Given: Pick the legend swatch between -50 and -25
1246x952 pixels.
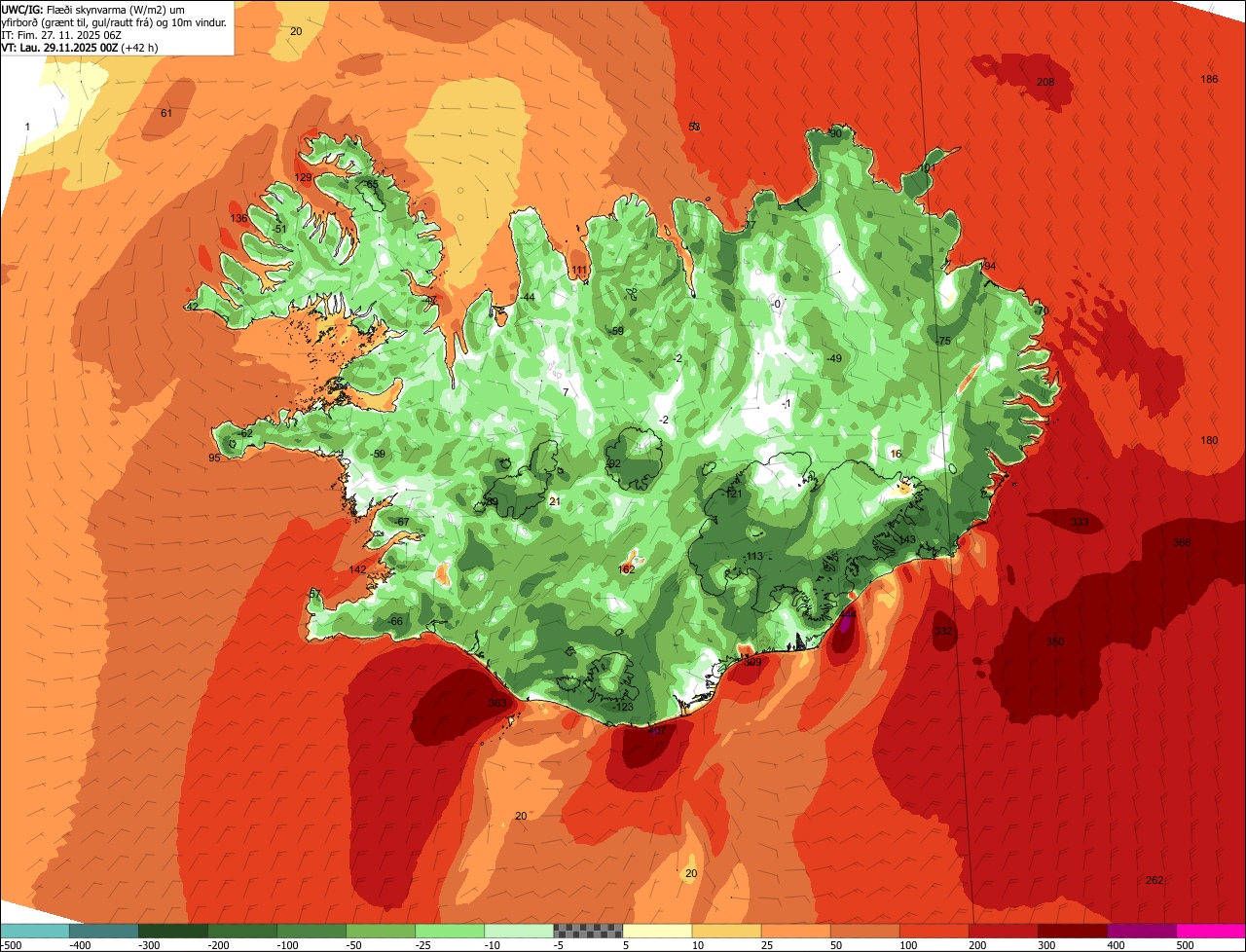Looking at the screenshot, I should point(380,931).
